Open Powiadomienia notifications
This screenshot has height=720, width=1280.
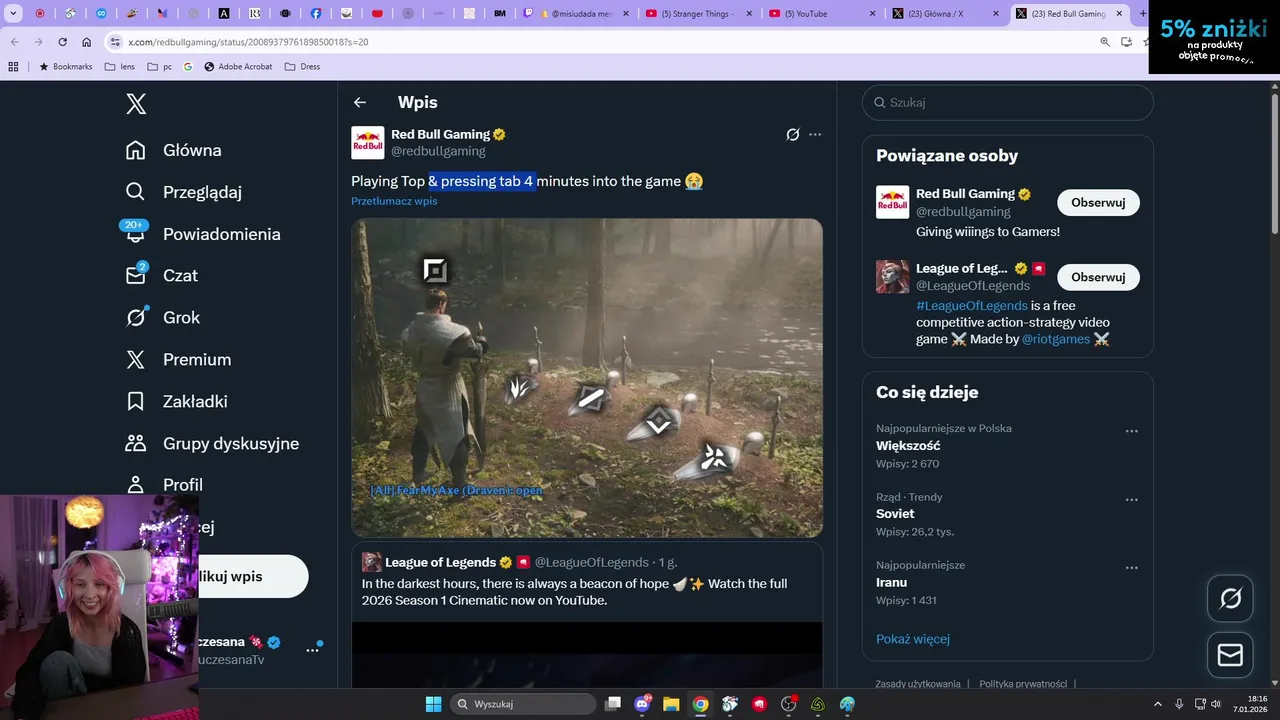(x=203, y=234)
